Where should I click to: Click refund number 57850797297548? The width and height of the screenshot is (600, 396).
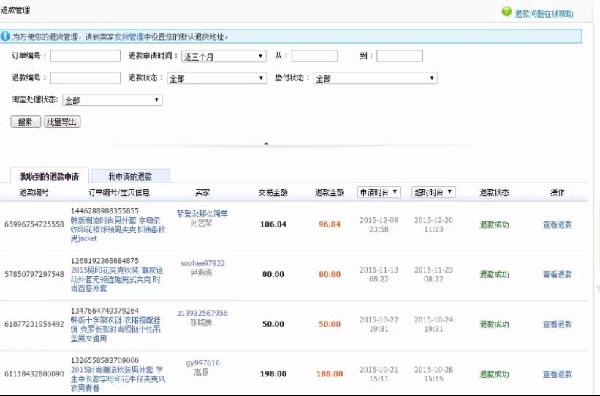tap(34, 274)
